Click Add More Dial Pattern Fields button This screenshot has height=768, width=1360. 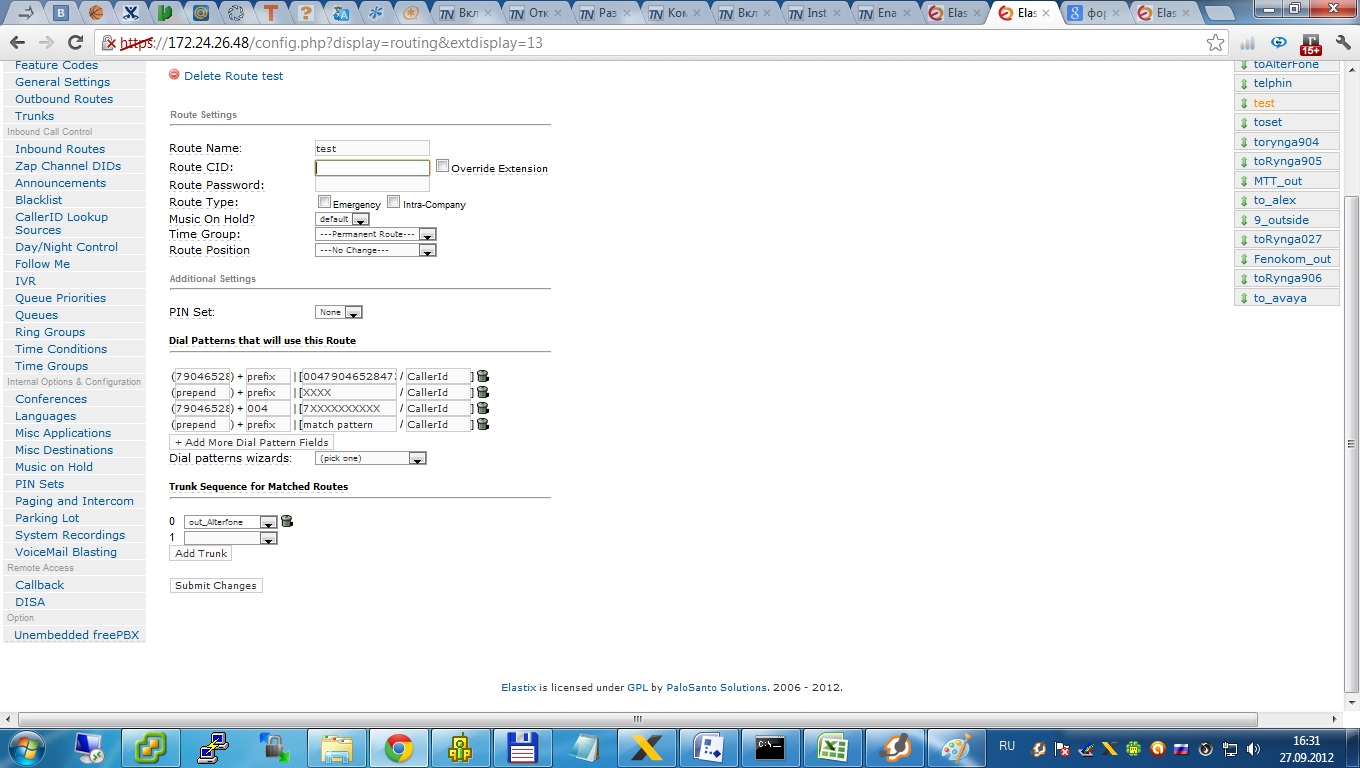click(x=251, y=442)
